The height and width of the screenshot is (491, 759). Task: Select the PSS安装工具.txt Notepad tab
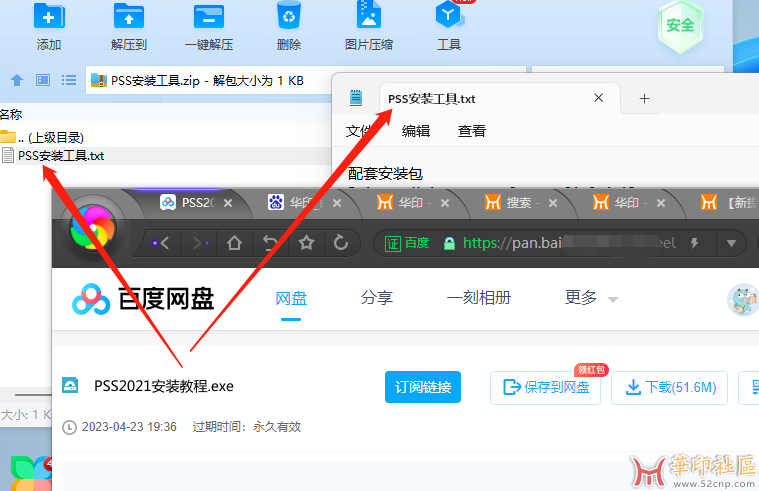coord(500,99)
